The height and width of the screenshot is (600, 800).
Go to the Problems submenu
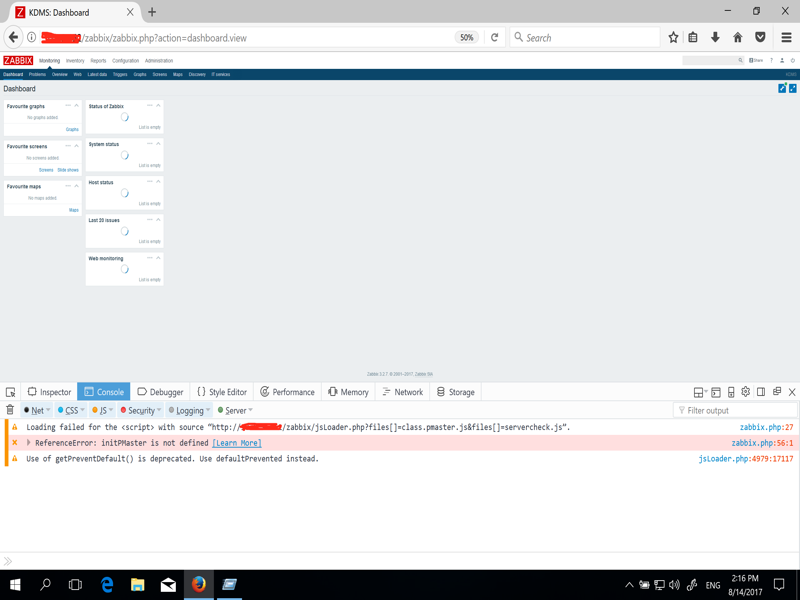(x=37, y=74)
